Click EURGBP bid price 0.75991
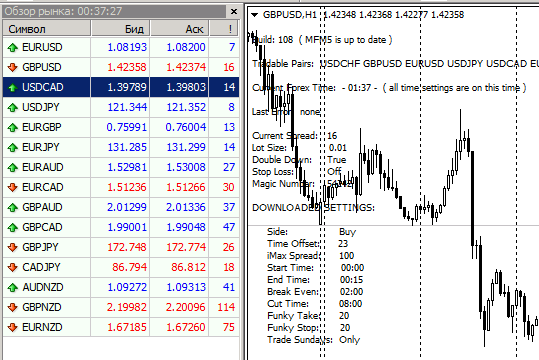This screenshot has height=360, width=539. coord(127,127)
